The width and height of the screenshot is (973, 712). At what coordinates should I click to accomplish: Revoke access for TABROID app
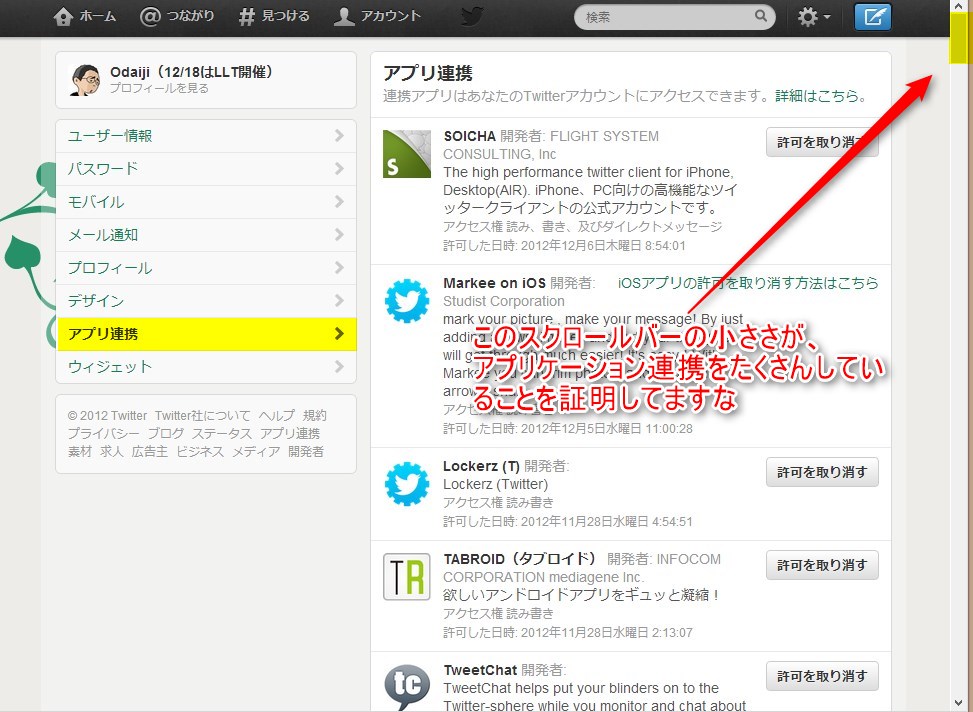[x=822, y=566]
